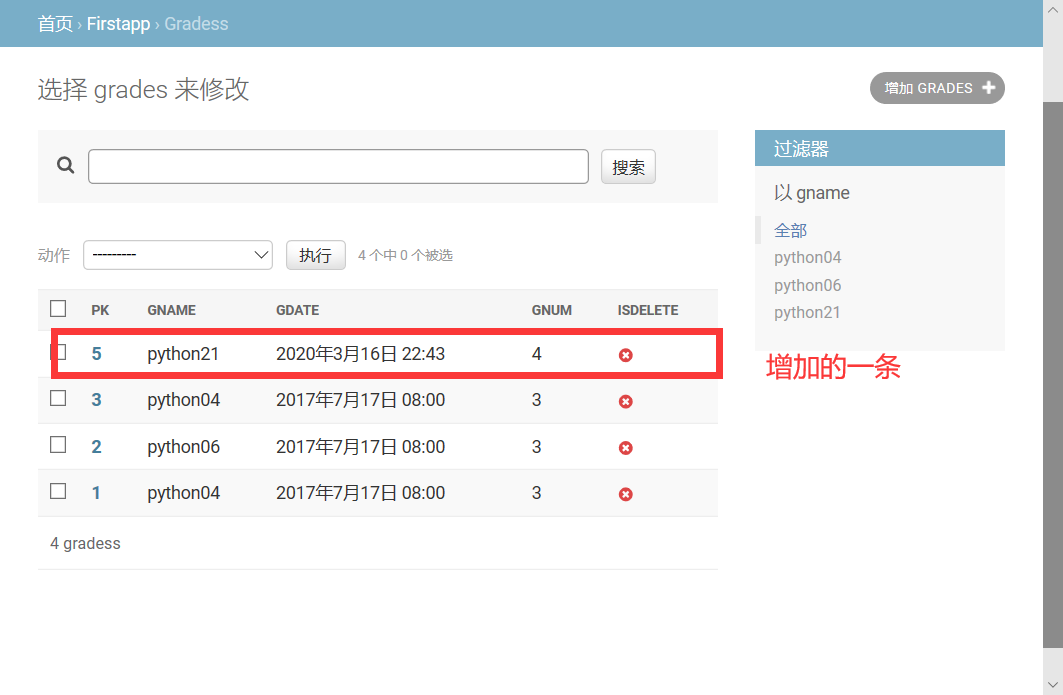The width and height of the screenshot is (1063, 695).
Task: Click the Gradess breadcrumb text
Action: (x=196, y=24)
